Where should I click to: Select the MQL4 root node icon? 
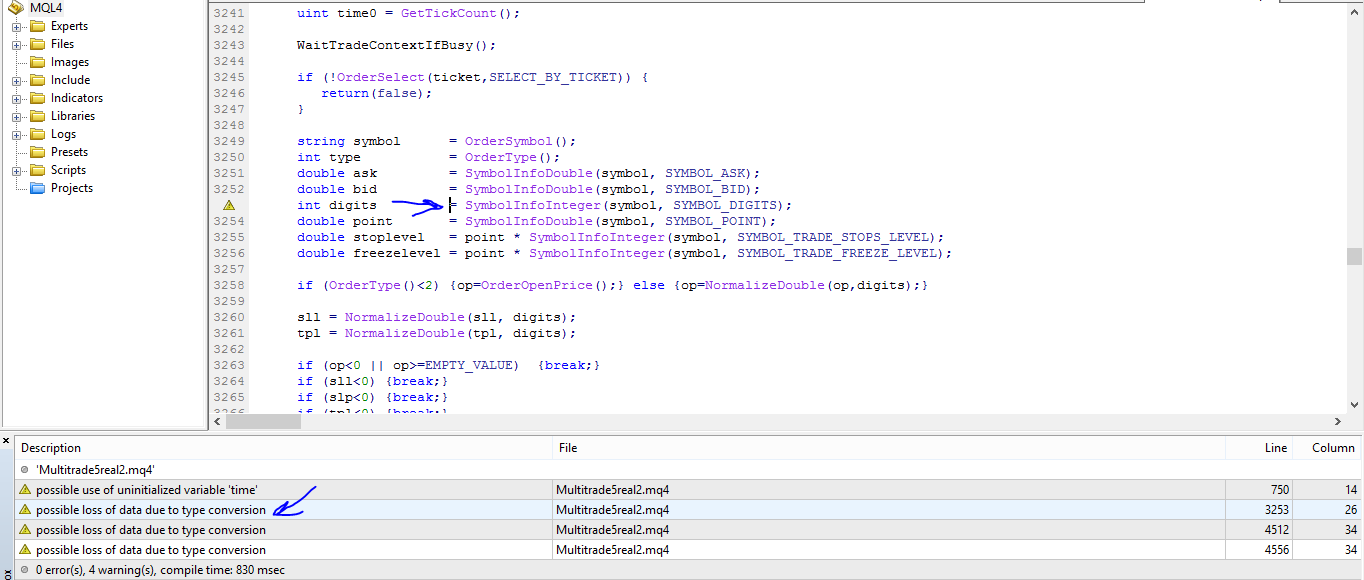click(16, 8)
